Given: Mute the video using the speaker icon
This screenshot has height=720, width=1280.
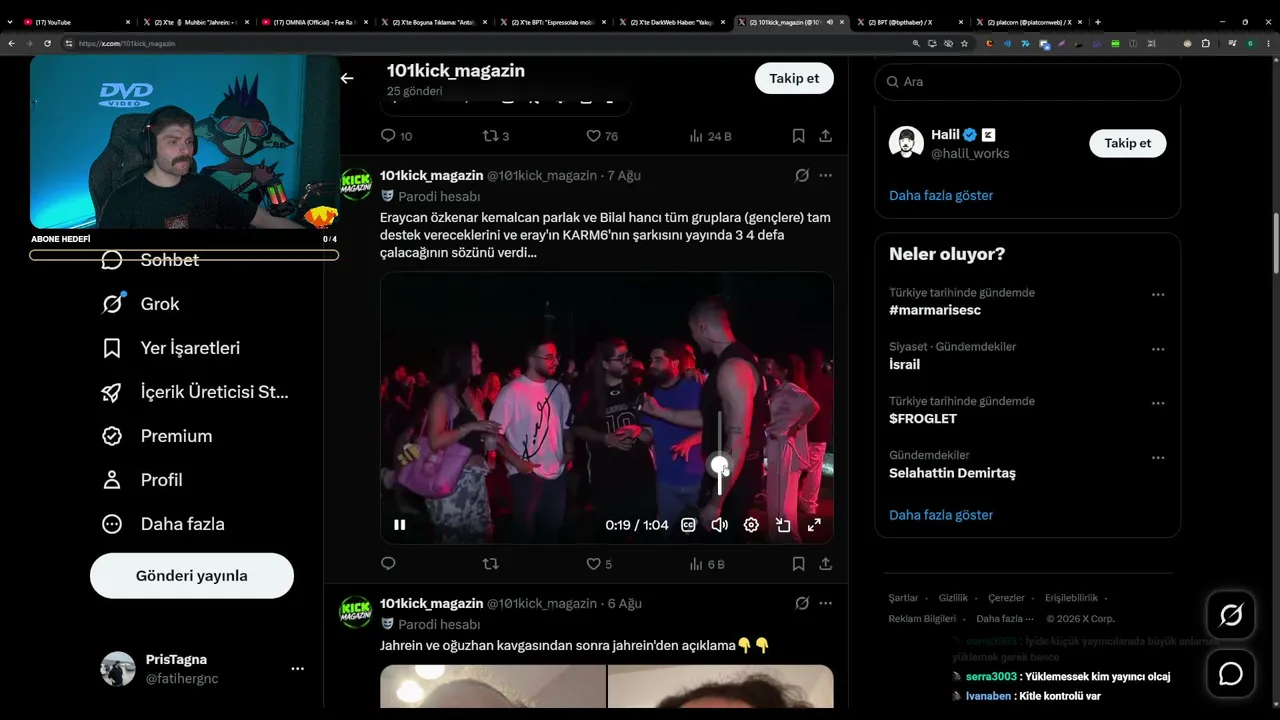Looking at the screenshot, I should [719, 525].
